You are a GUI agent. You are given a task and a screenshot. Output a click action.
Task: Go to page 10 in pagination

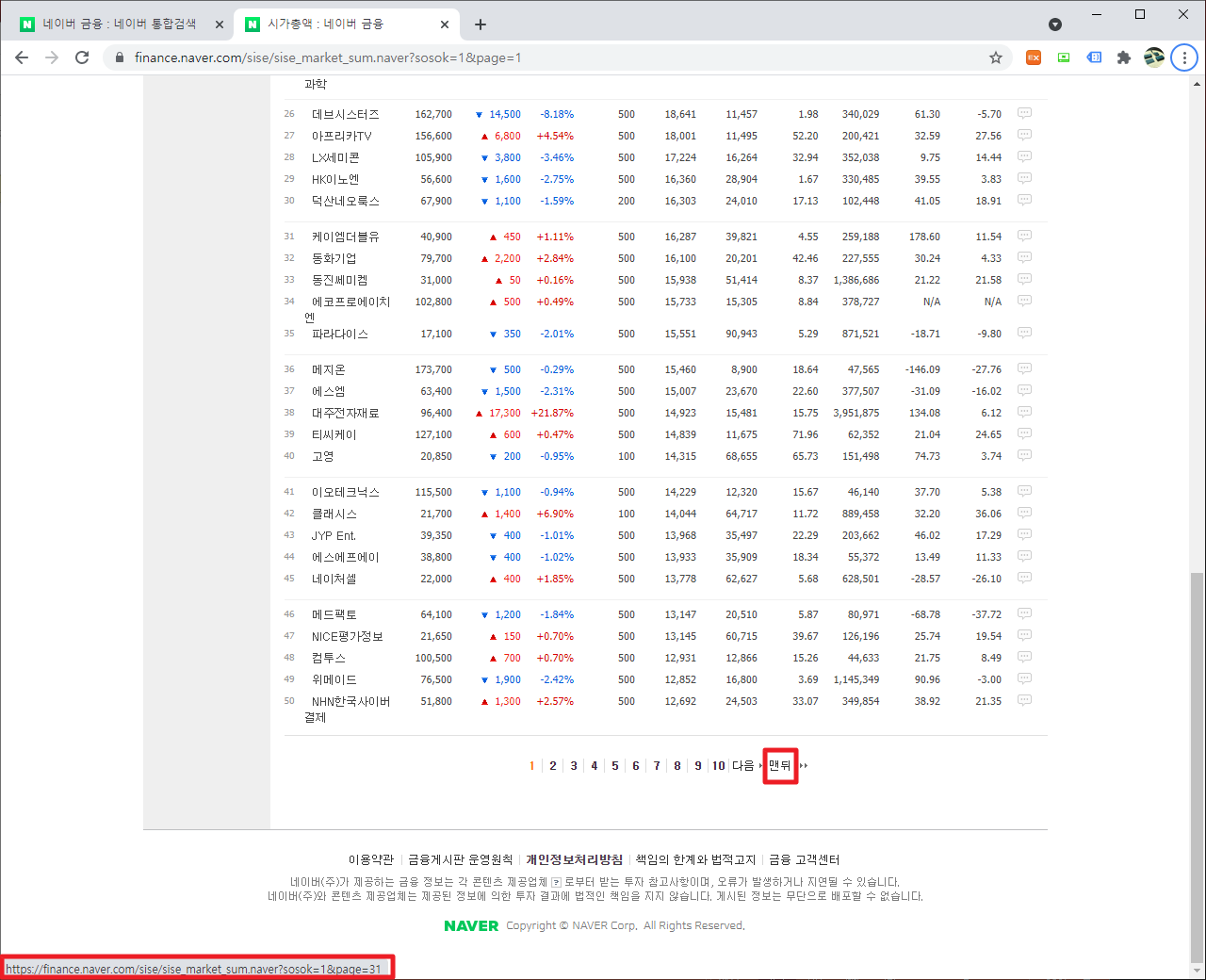tap(719, 766)
